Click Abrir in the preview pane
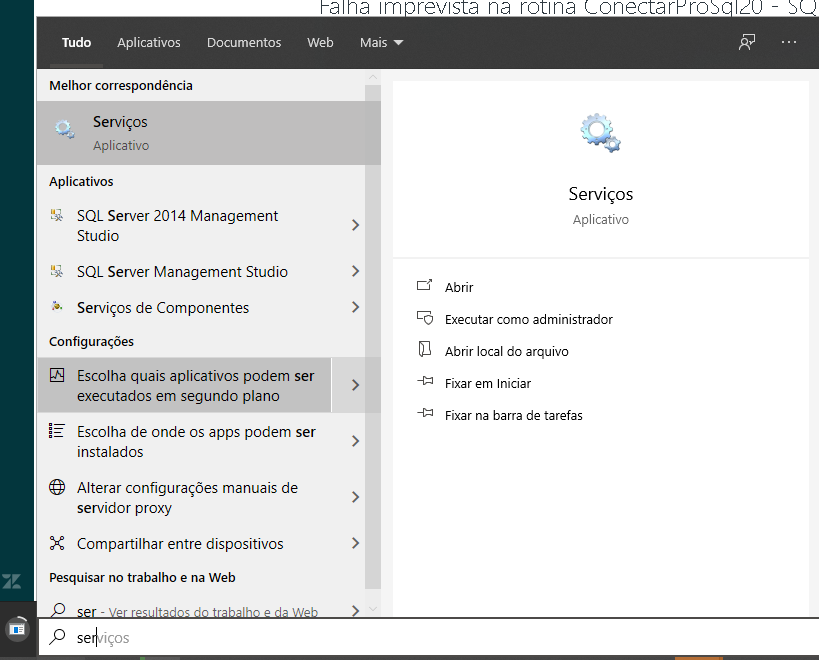819x660 pixels. (459, 288)
